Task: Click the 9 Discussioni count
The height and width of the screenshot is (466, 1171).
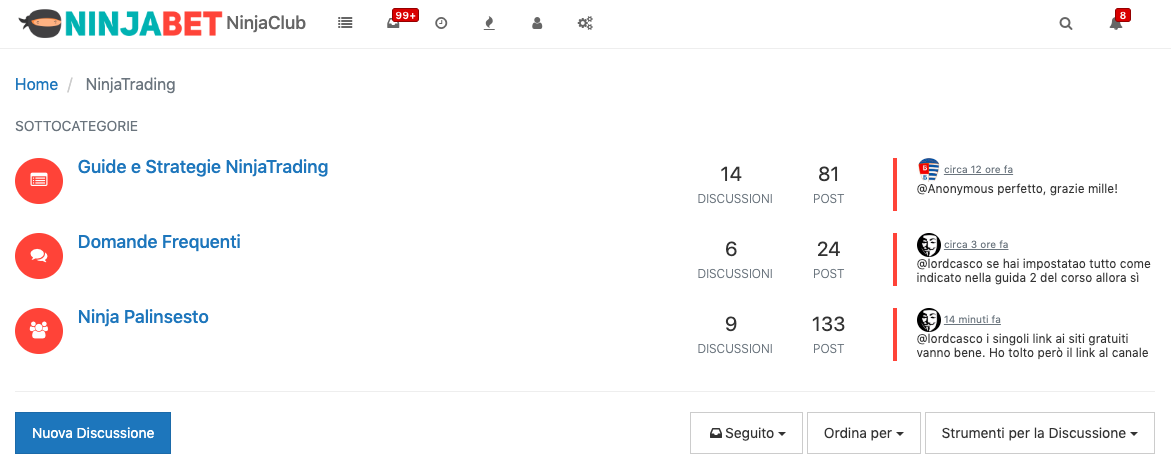Action: [731, 323]
